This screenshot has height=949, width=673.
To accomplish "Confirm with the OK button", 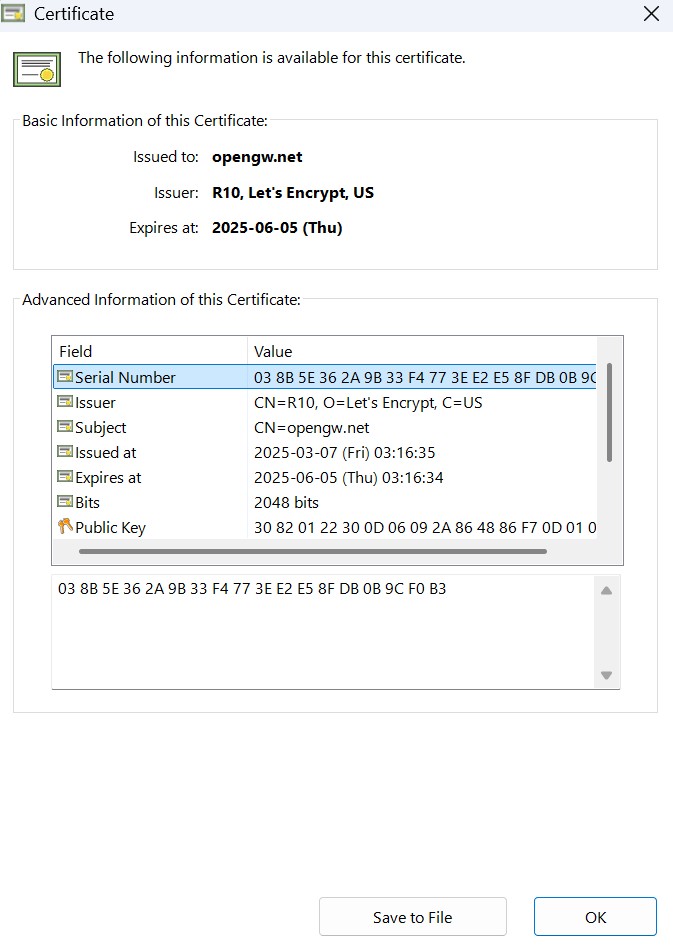I will coord(596,917).
